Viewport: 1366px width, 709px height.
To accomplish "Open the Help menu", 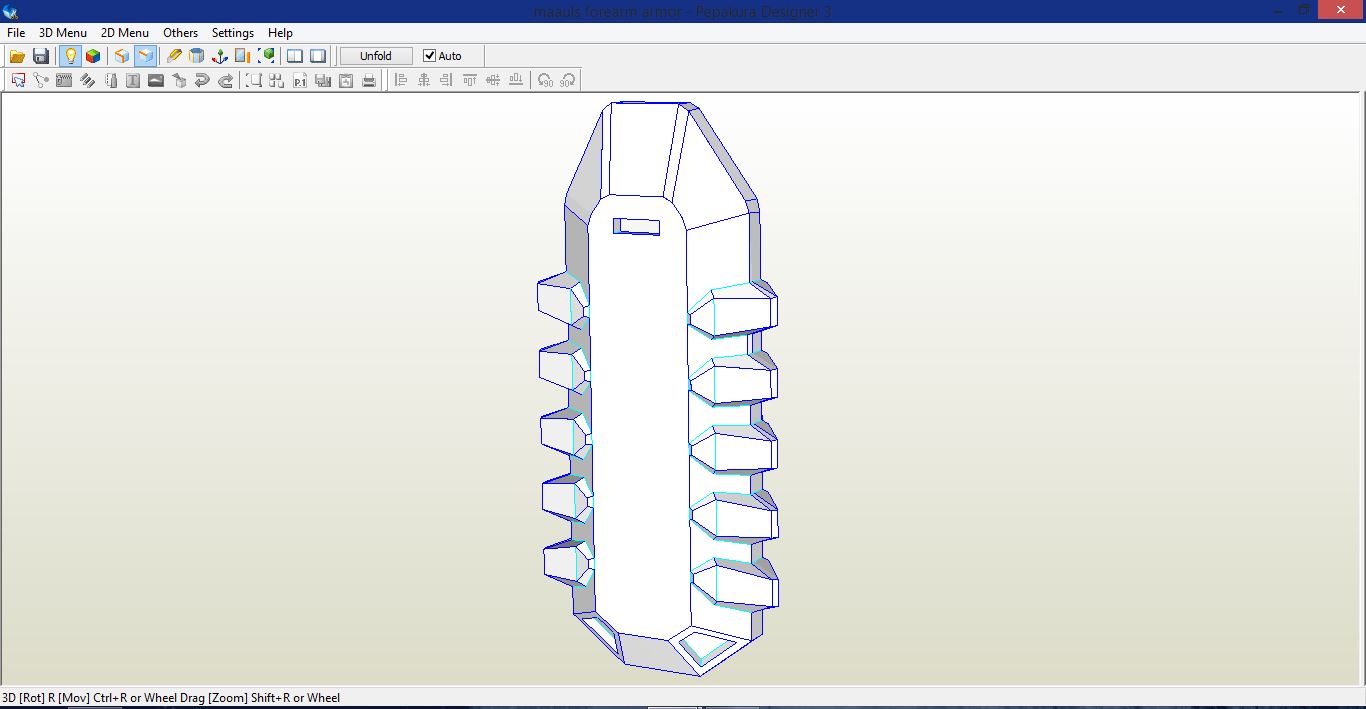I will click(x=280, y=33).
